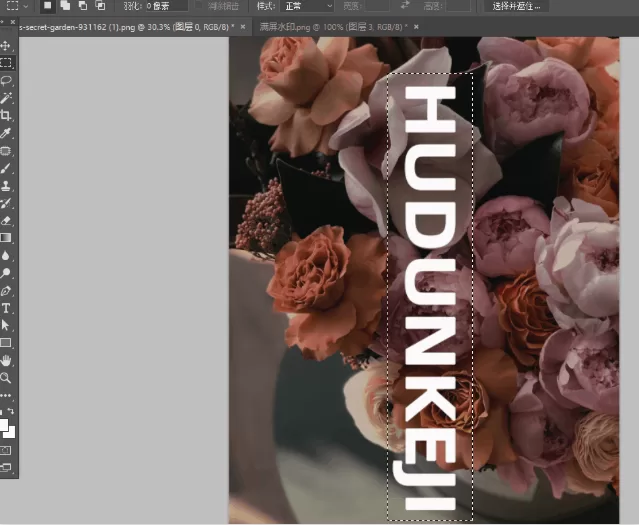
Task: Select the History Brush tool
Action: click(x=6, y=203)
